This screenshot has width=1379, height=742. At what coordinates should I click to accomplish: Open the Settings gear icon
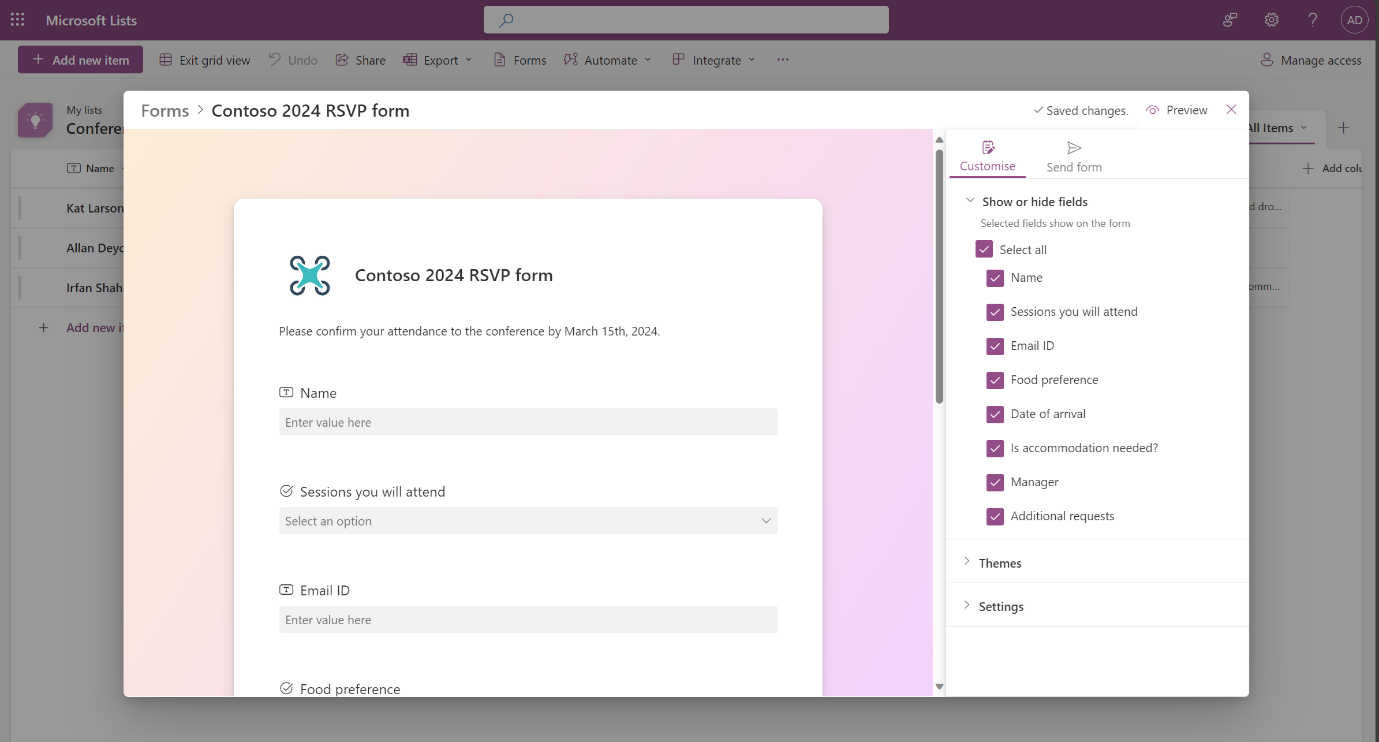click(1271, 19)
